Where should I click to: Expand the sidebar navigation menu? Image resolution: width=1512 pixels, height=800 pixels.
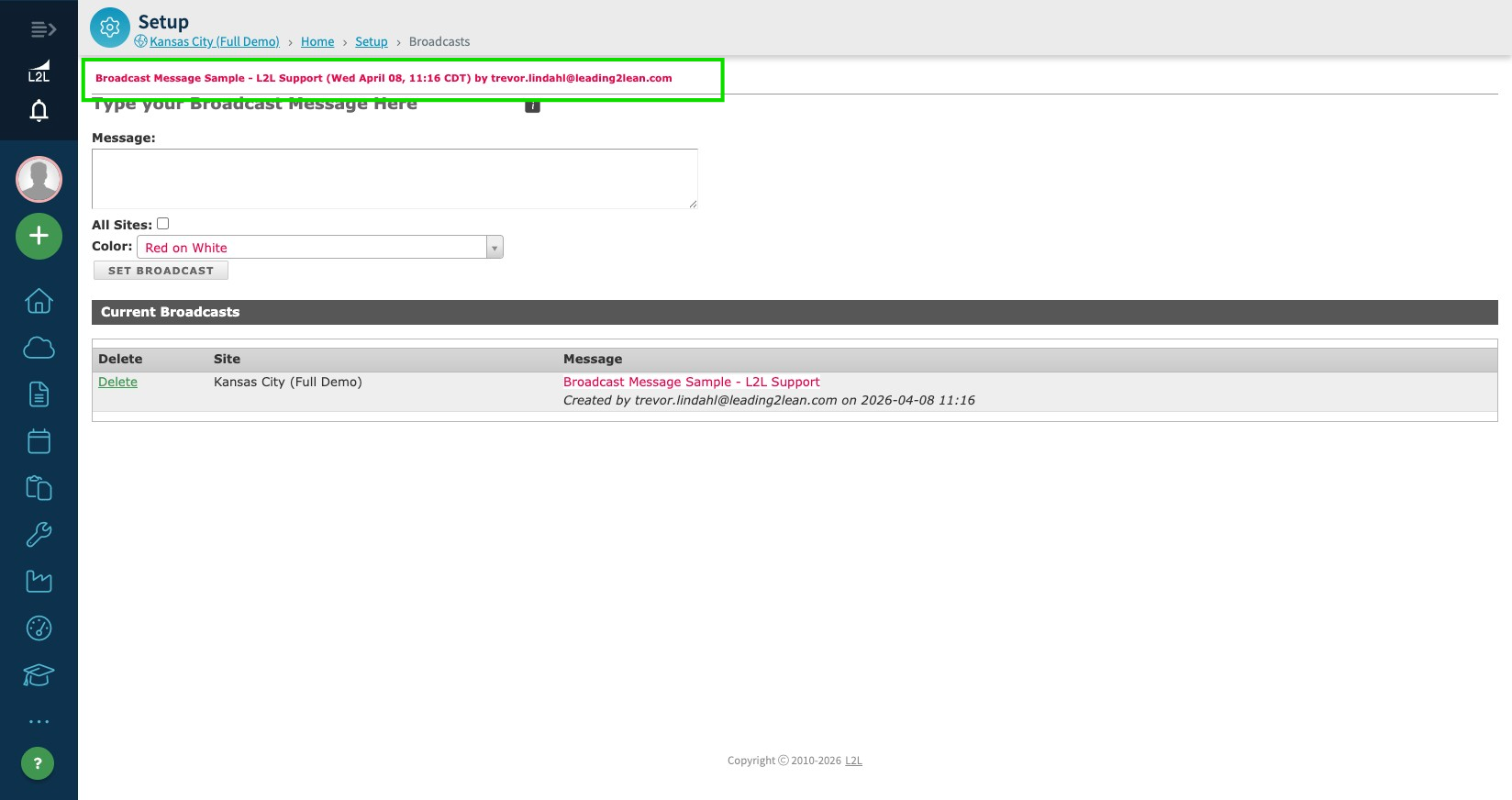click(x=43, y=29)
